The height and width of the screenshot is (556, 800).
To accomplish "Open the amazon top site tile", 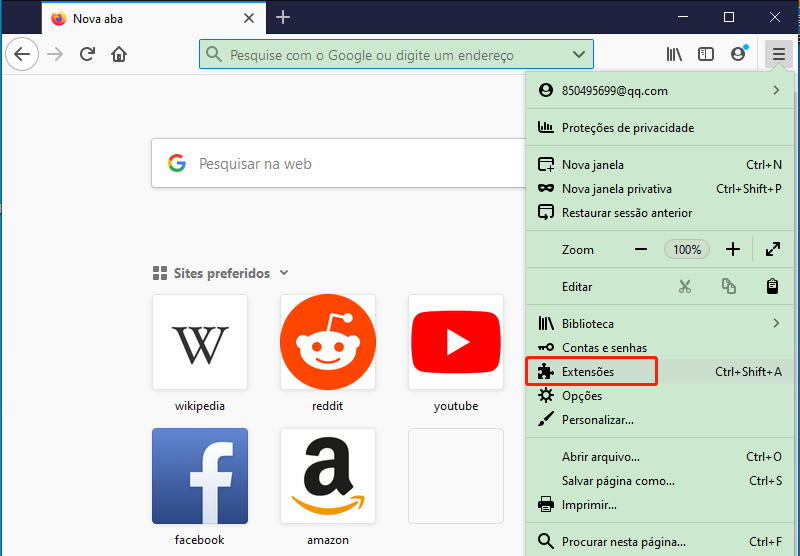I will click(x=328, y=476).
